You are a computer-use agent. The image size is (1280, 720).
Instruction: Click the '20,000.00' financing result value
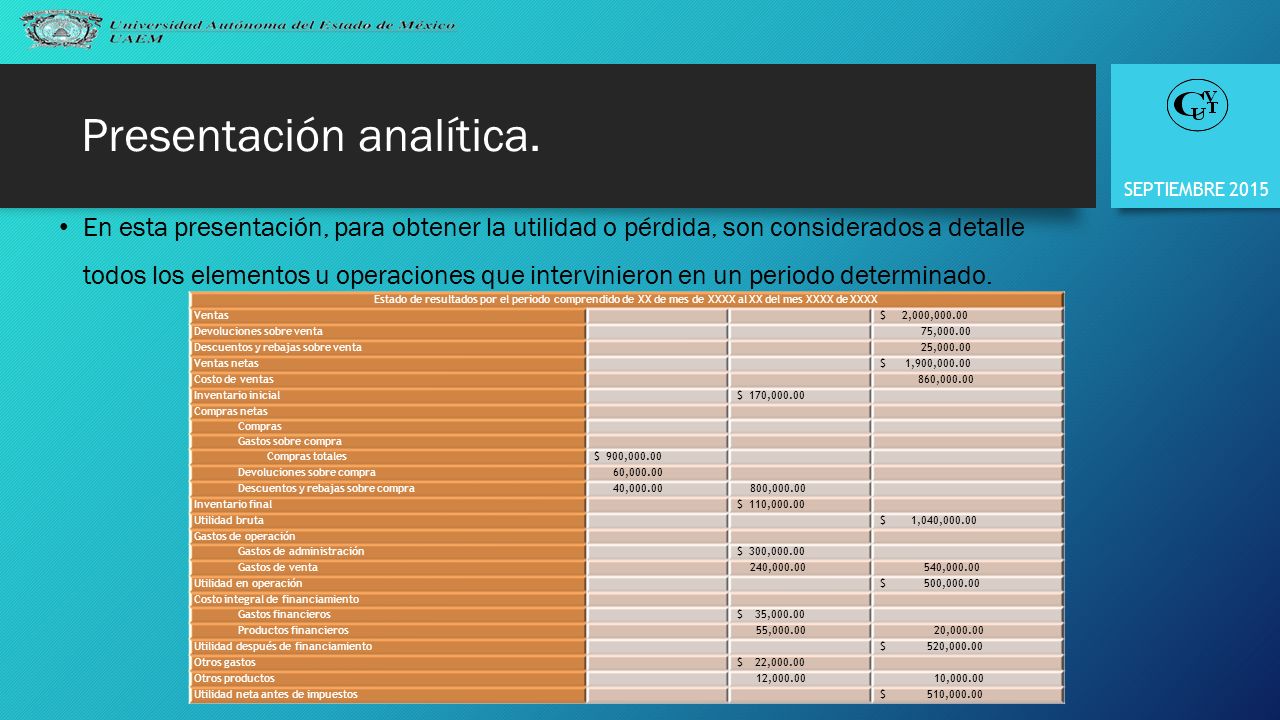click(958, 630)
